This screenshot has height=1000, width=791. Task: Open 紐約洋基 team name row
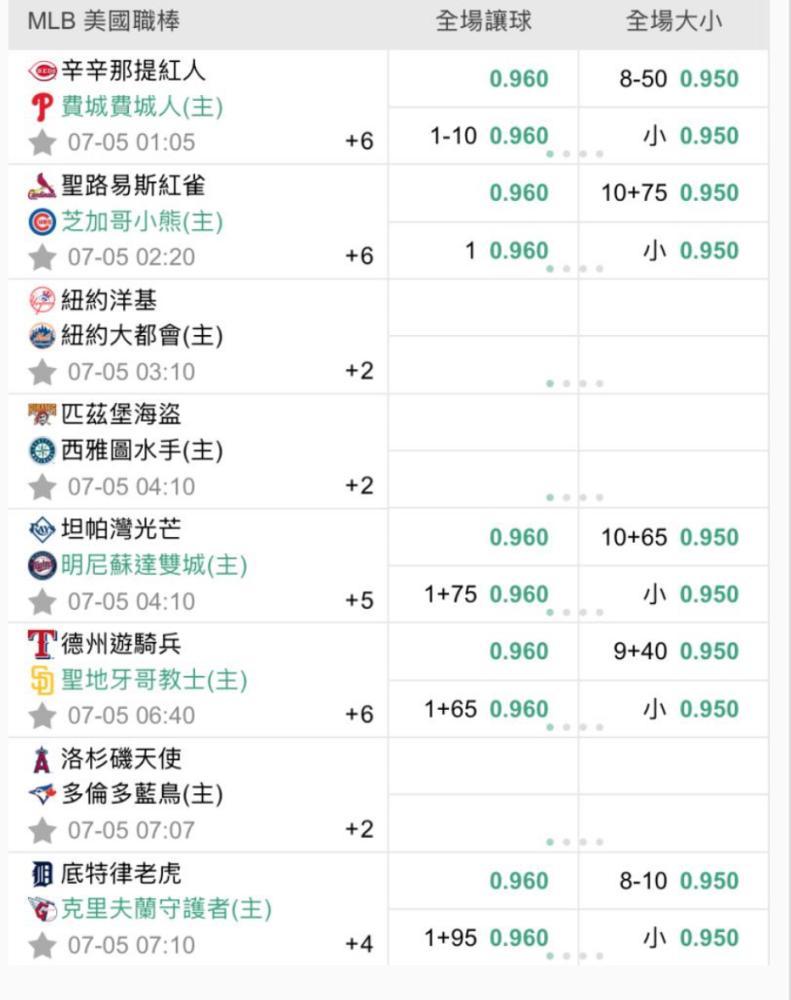click(x=109, y=300)
